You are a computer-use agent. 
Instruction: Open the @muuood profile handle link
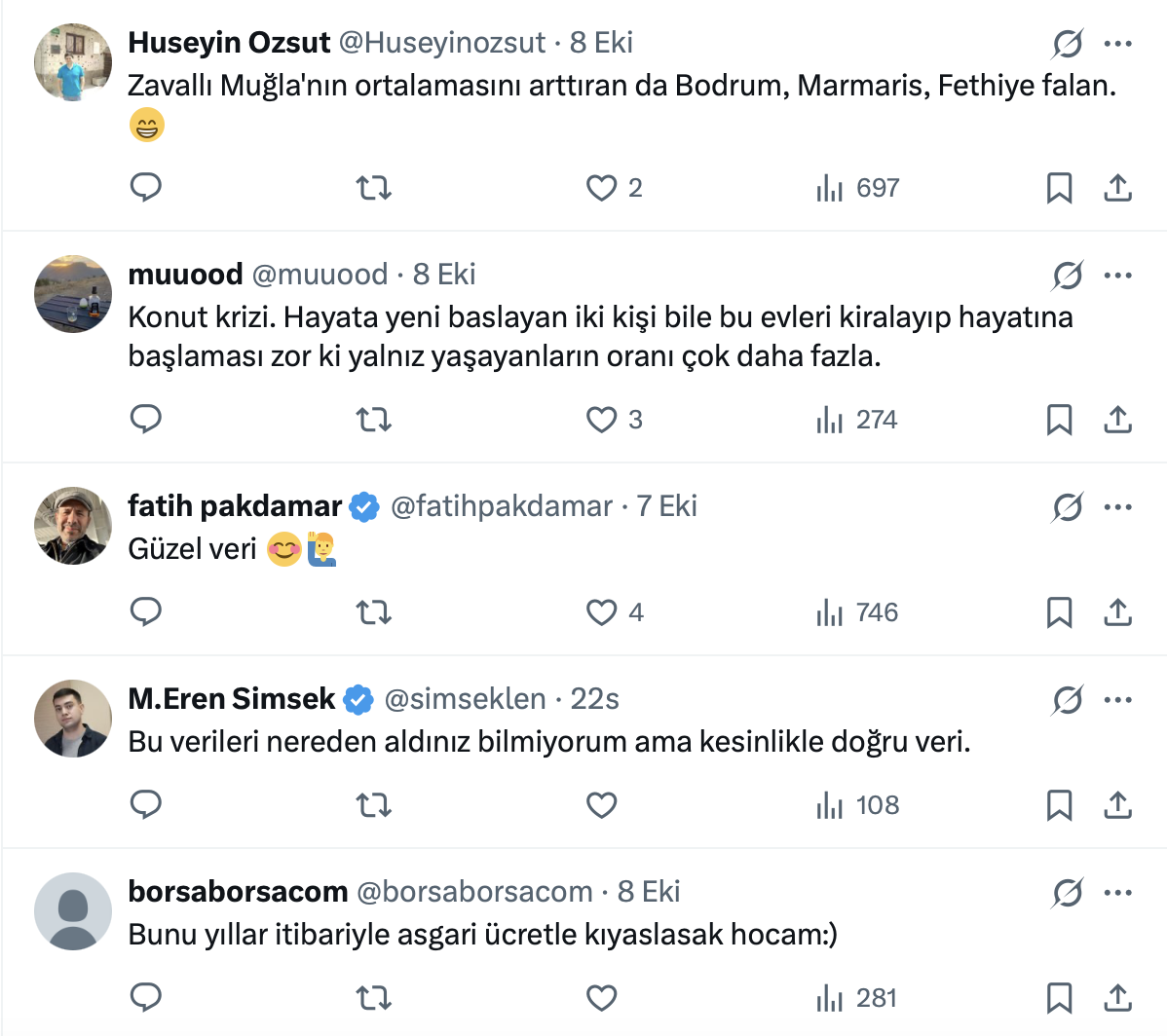pyautogui.click(x=320, y=275)
